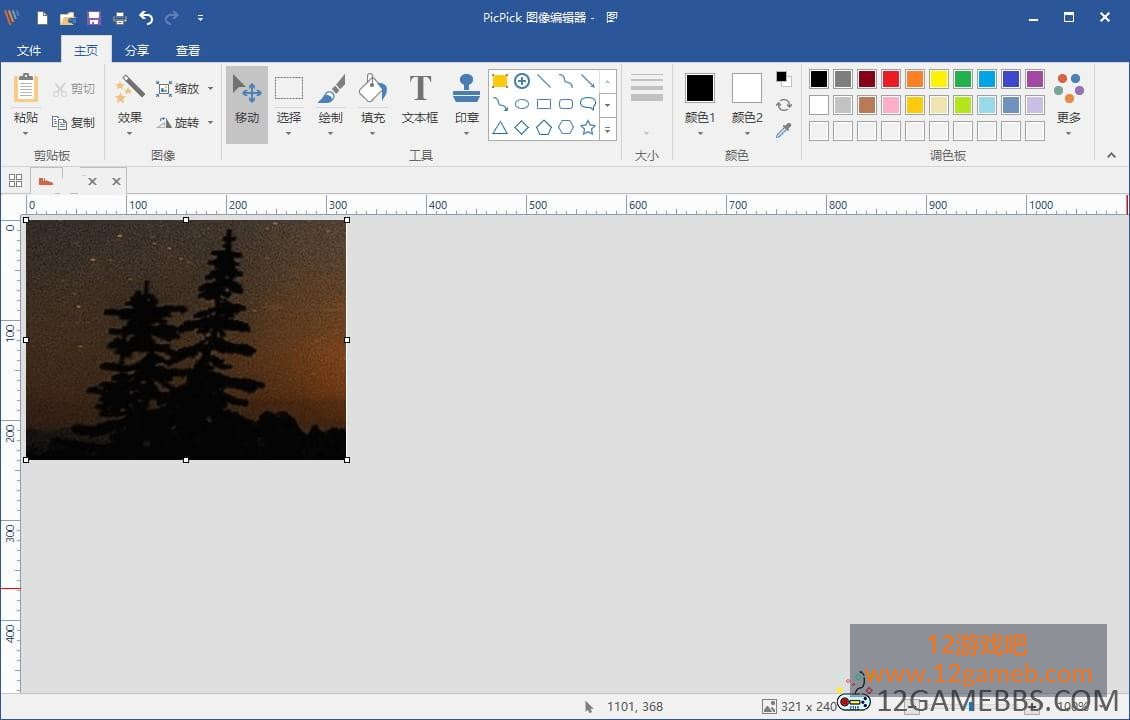The height and width of the screenshot is (720, 1130).
Task: Select the 移动 (Move) tool
Action: point(246,104)
